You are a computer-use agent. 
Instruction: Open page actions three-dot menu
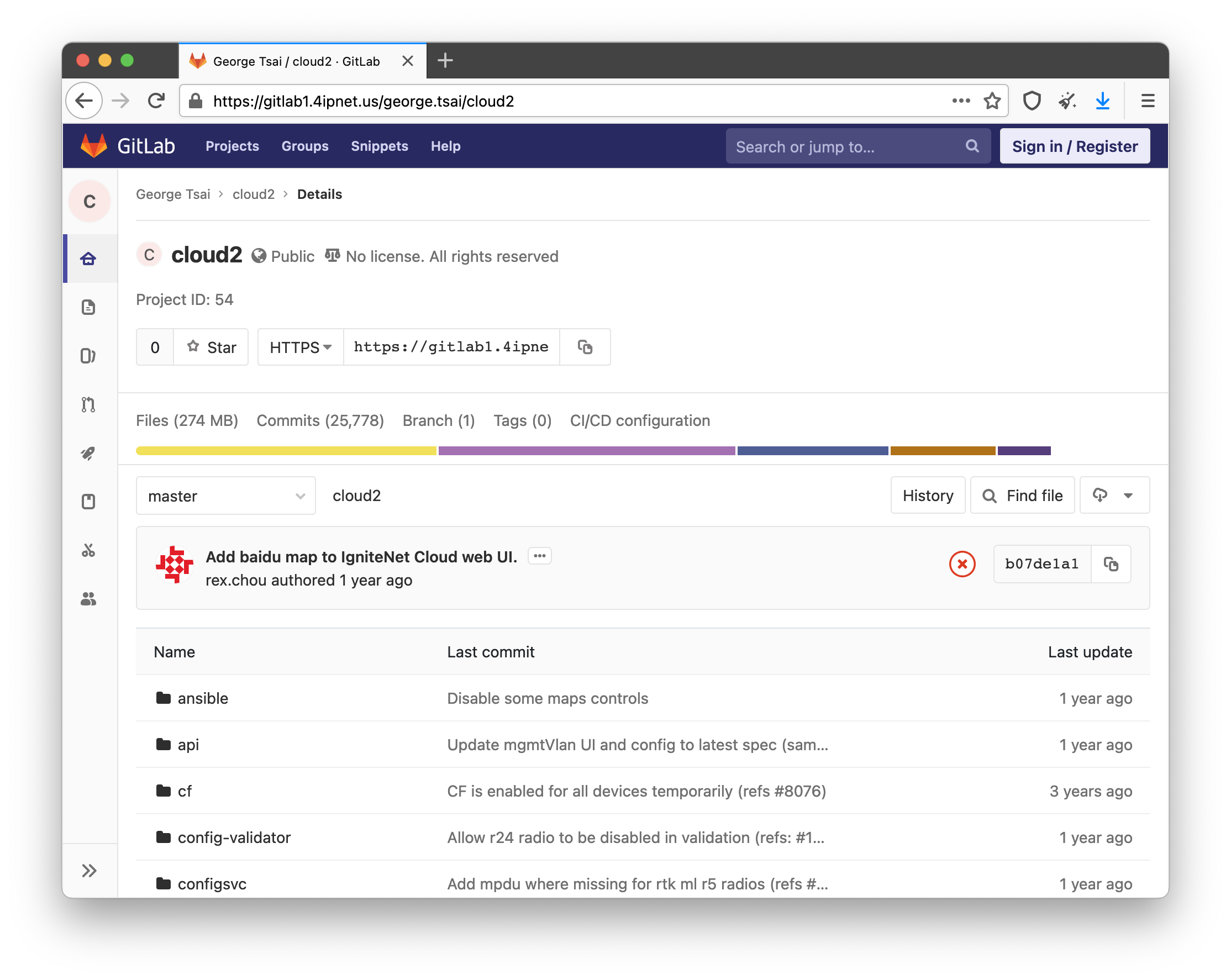click(961, 101)
